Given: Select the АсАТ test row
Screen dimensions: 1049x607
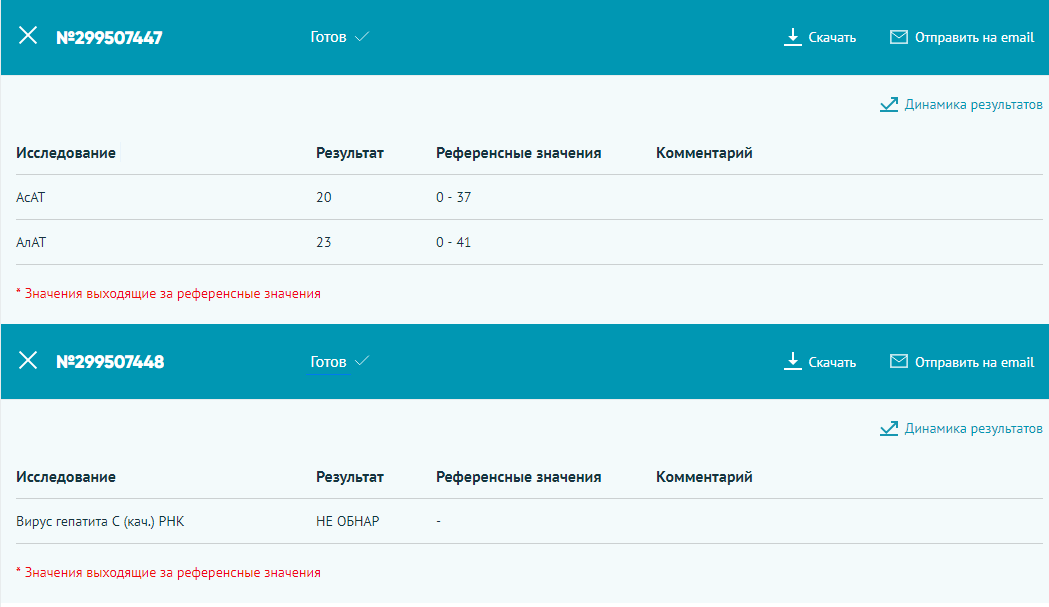Looking at the screenshot, I should coord(31,197).
